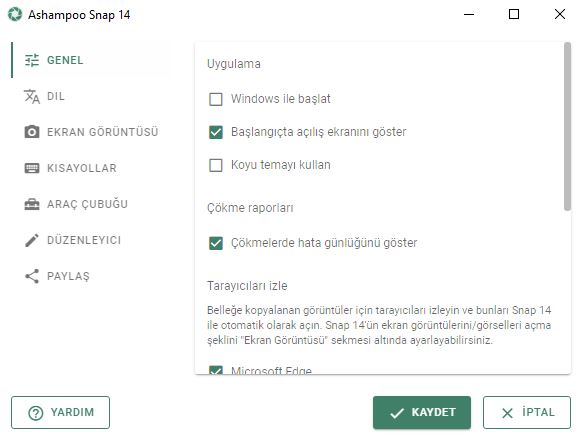Click the sliders icon beside GENEL
This screenshot has height=441, width=581.
pos(32,60)
